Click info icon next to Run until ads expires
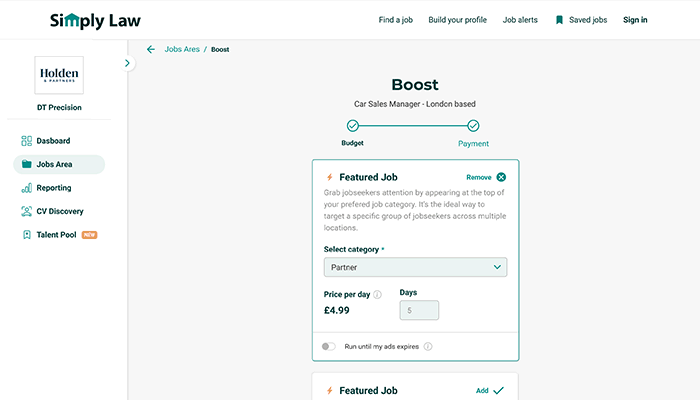Screen dimensions: 700x400 tap(428, 346)
